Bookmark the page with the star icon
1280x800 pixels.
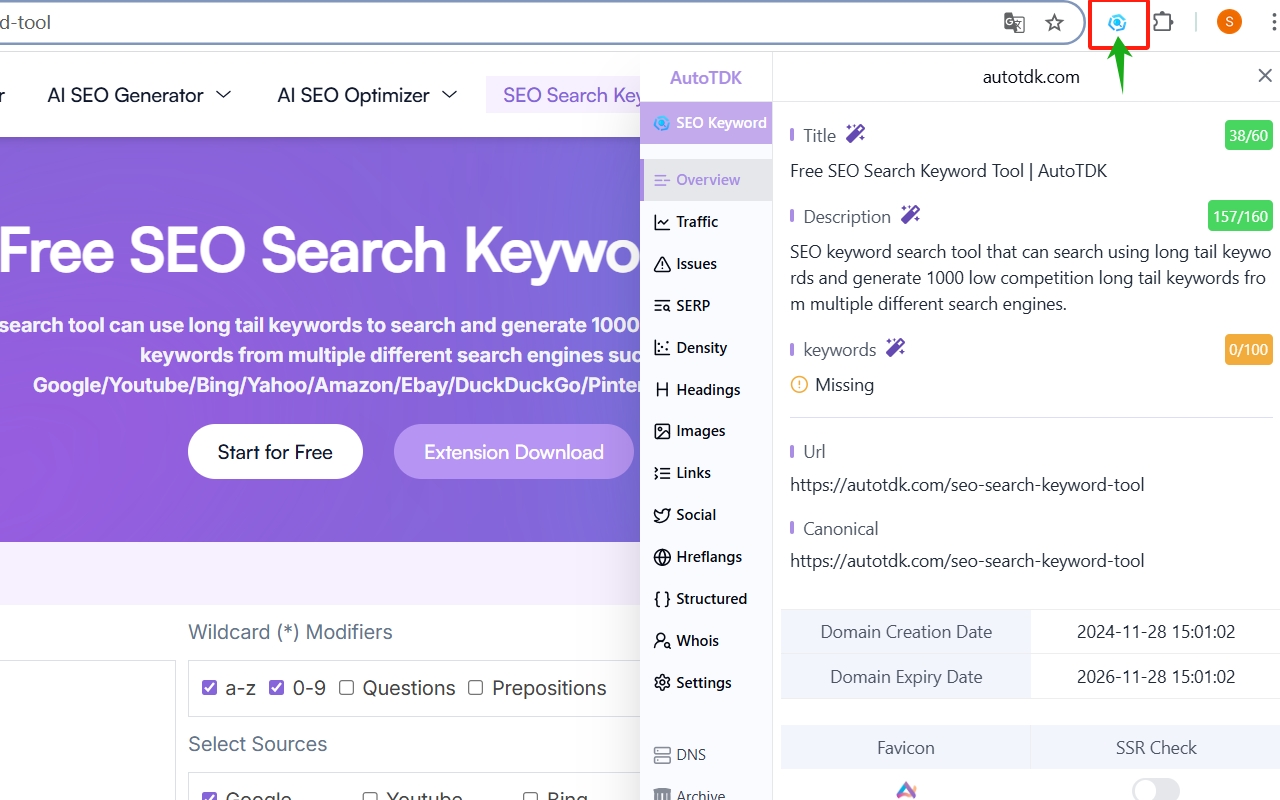pos(1054,22)
